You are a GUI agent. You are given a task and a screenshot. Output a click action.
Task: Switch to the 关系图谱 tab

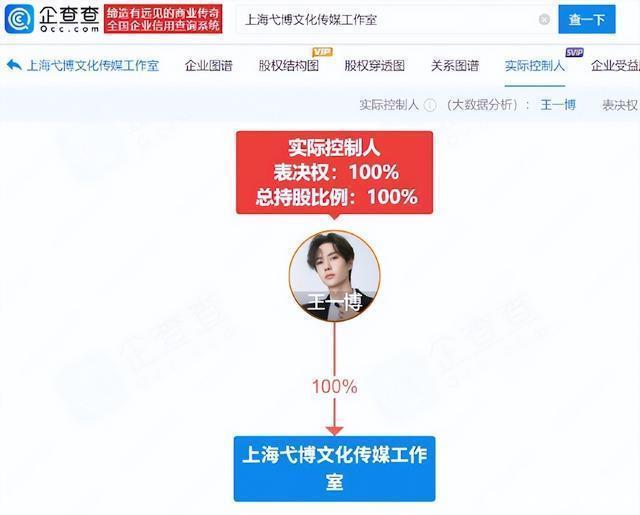tap(455, 66)
